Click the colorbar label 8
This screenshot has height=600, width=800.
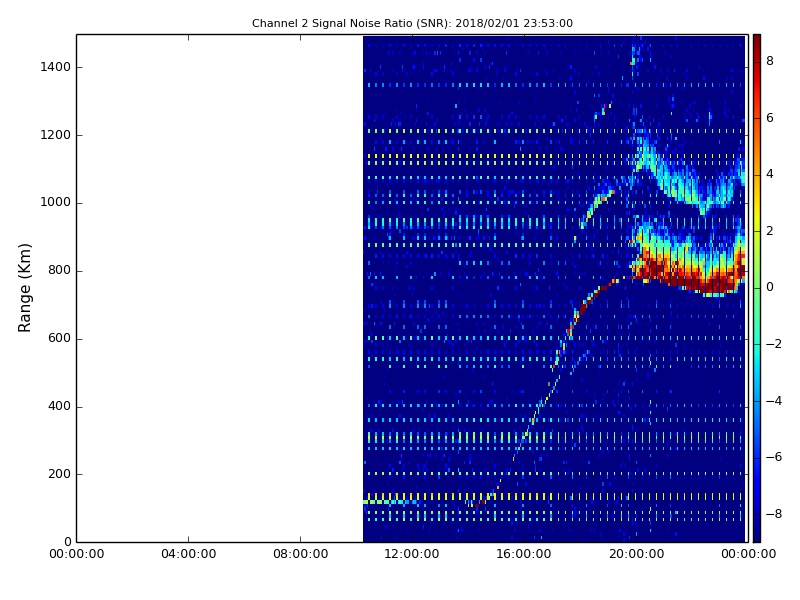pos(770,61)
